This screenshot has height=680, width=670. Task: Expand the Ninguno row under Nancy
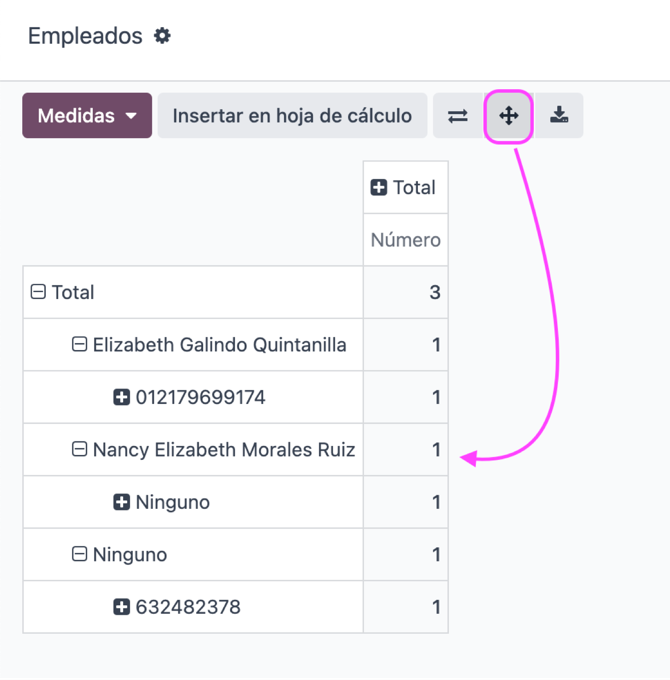coord(121,502)
